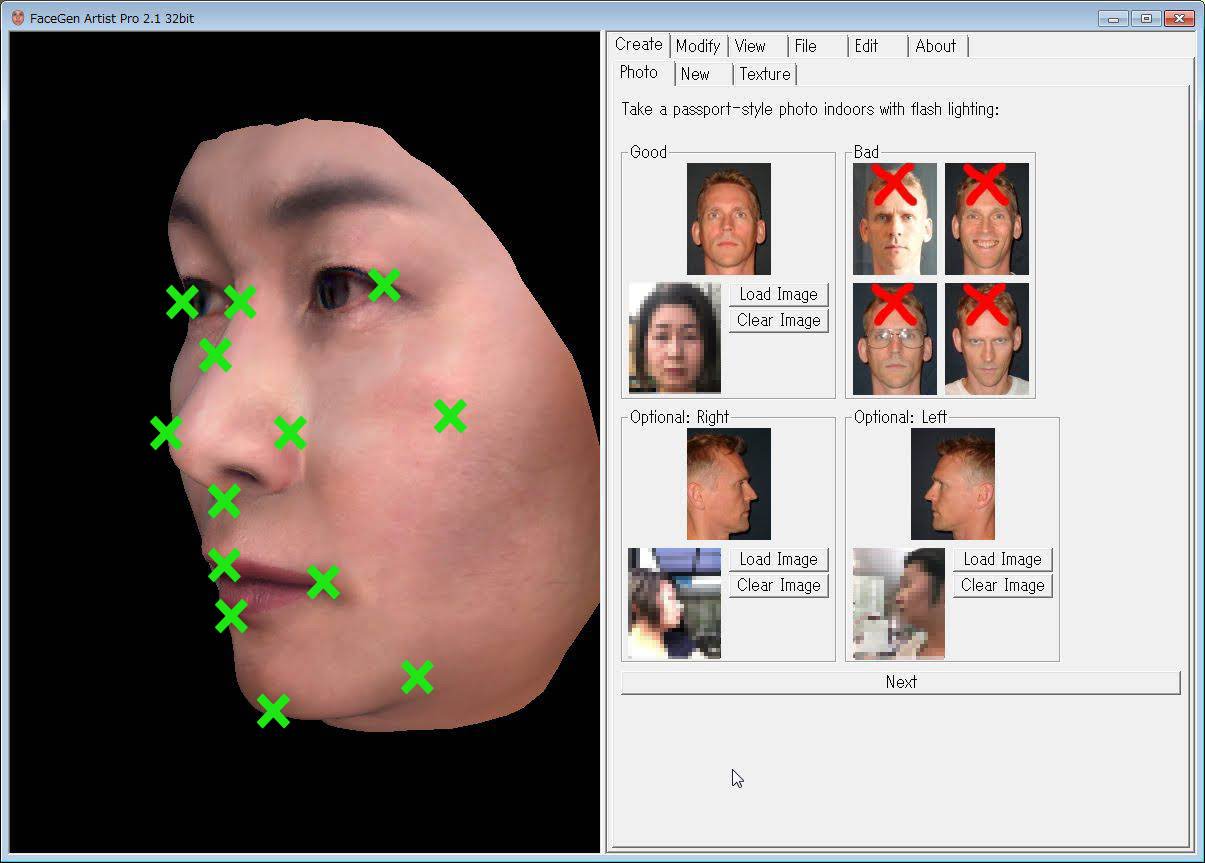Open the Texture sub-tab
Screen dimensions: 1205x863
(x=765, y=74)
